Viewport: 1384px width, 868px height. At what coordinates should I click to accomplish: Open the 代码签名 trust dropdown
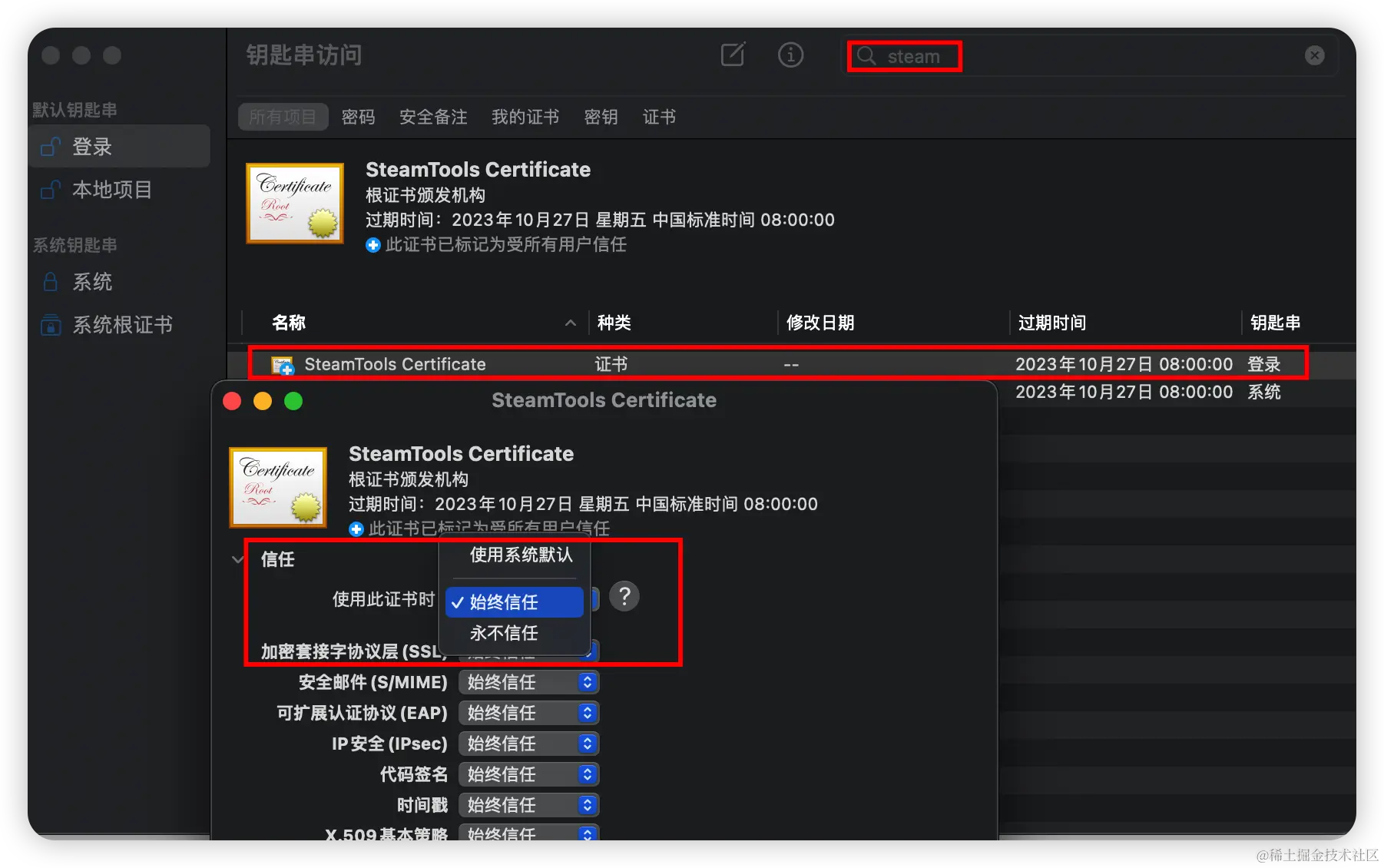[x=528, y=774]
